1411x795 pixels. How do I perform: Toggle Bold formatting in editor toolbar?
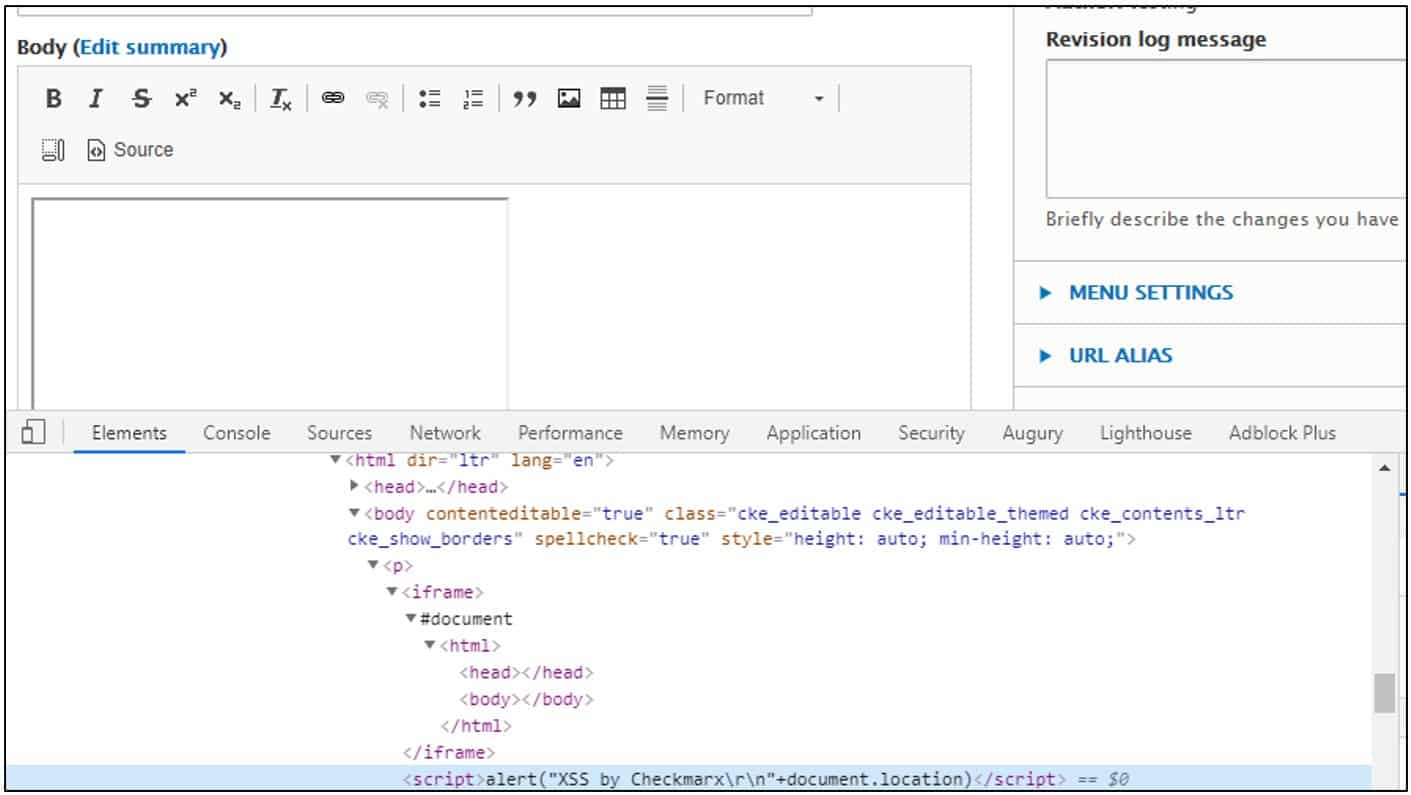[54, 98]
